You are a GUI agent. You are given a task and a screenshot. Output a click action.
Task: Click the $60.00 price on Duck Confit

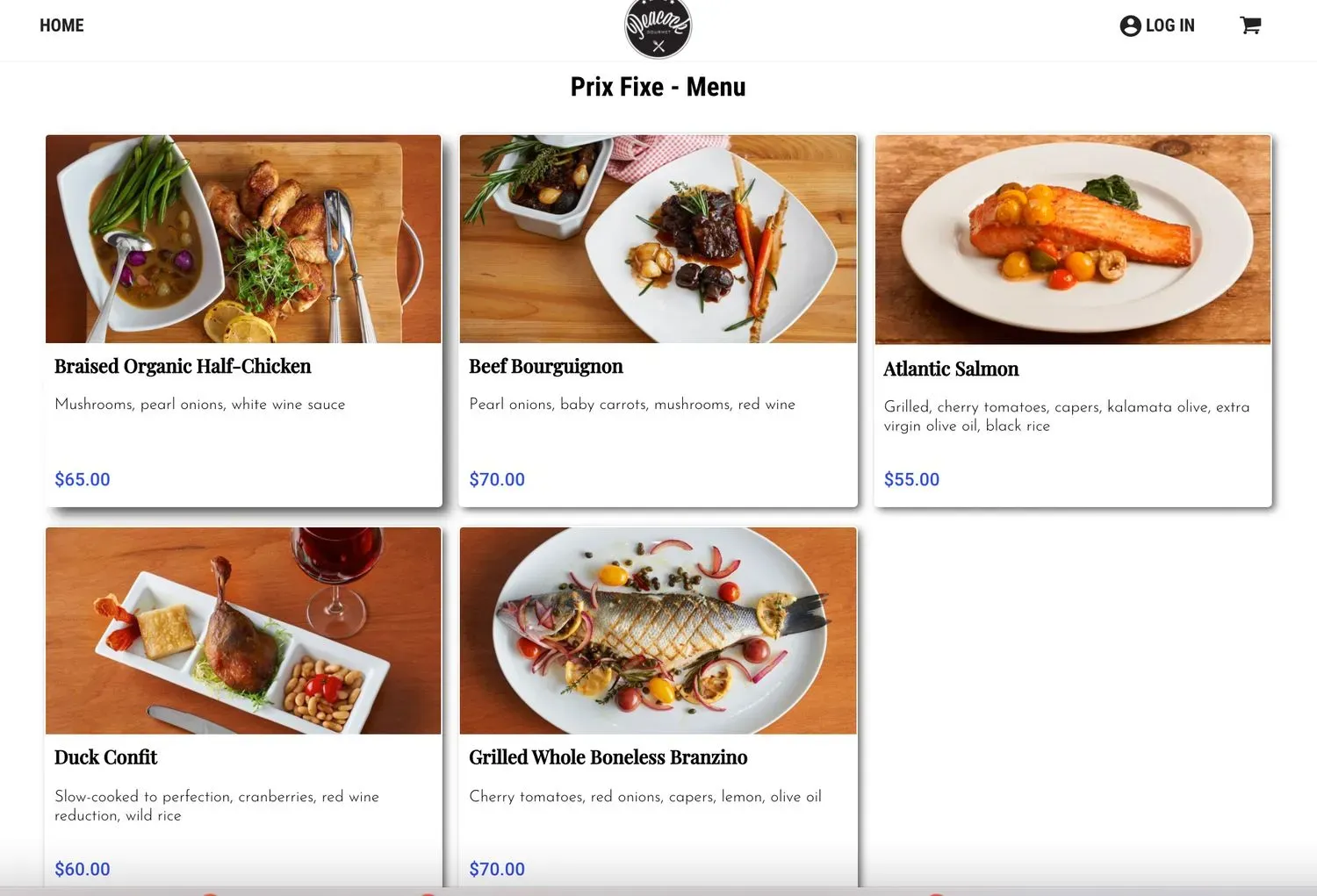83,869
